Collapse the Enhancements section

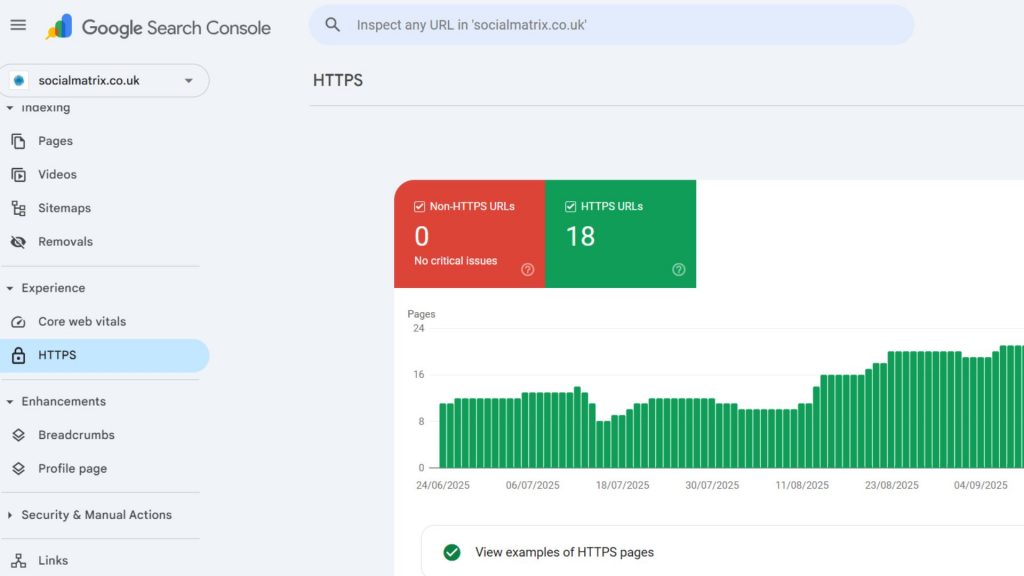(10, 401)
